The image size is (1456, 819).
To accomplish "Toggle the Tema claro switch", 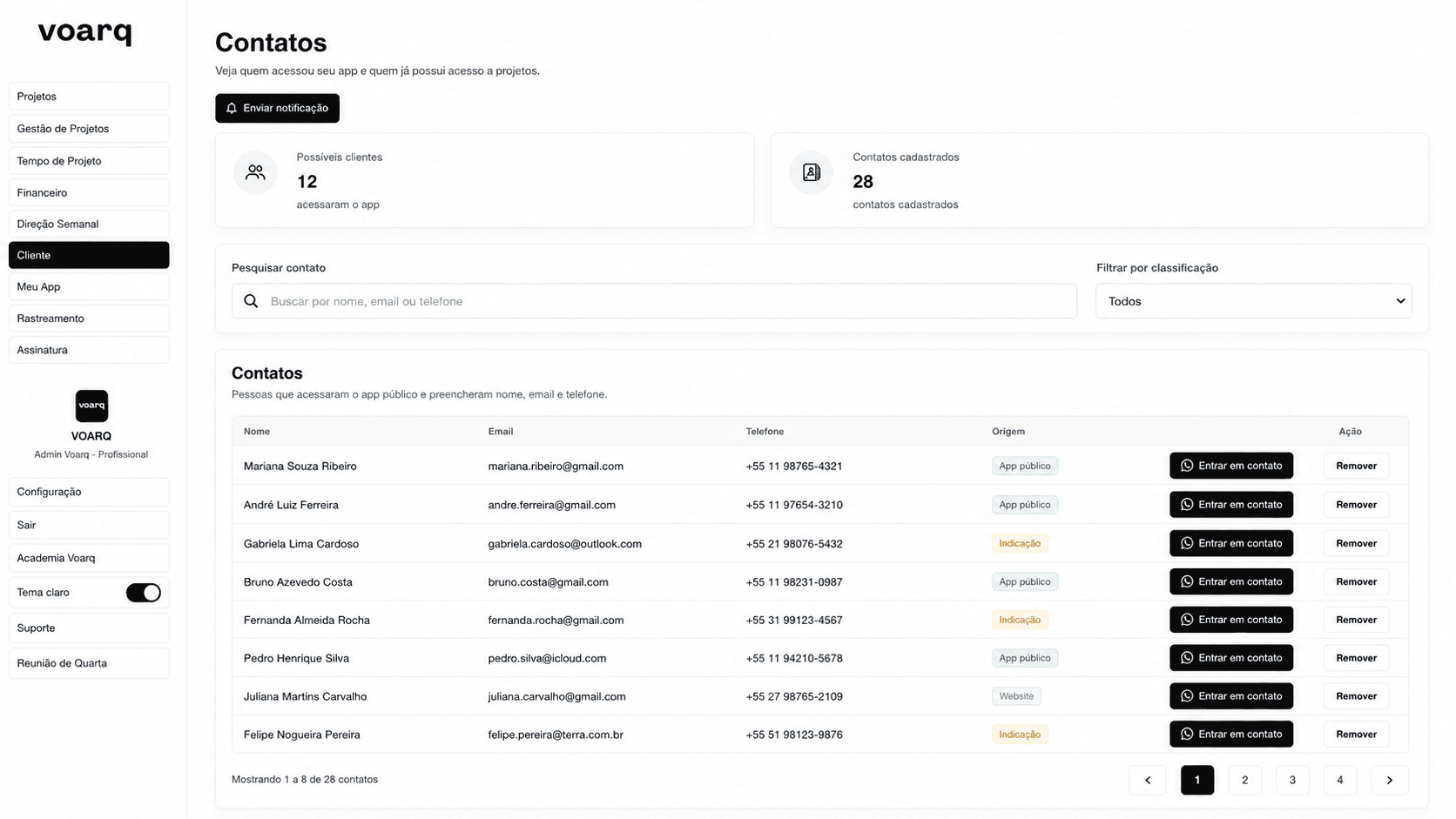I will click(144, 593).
